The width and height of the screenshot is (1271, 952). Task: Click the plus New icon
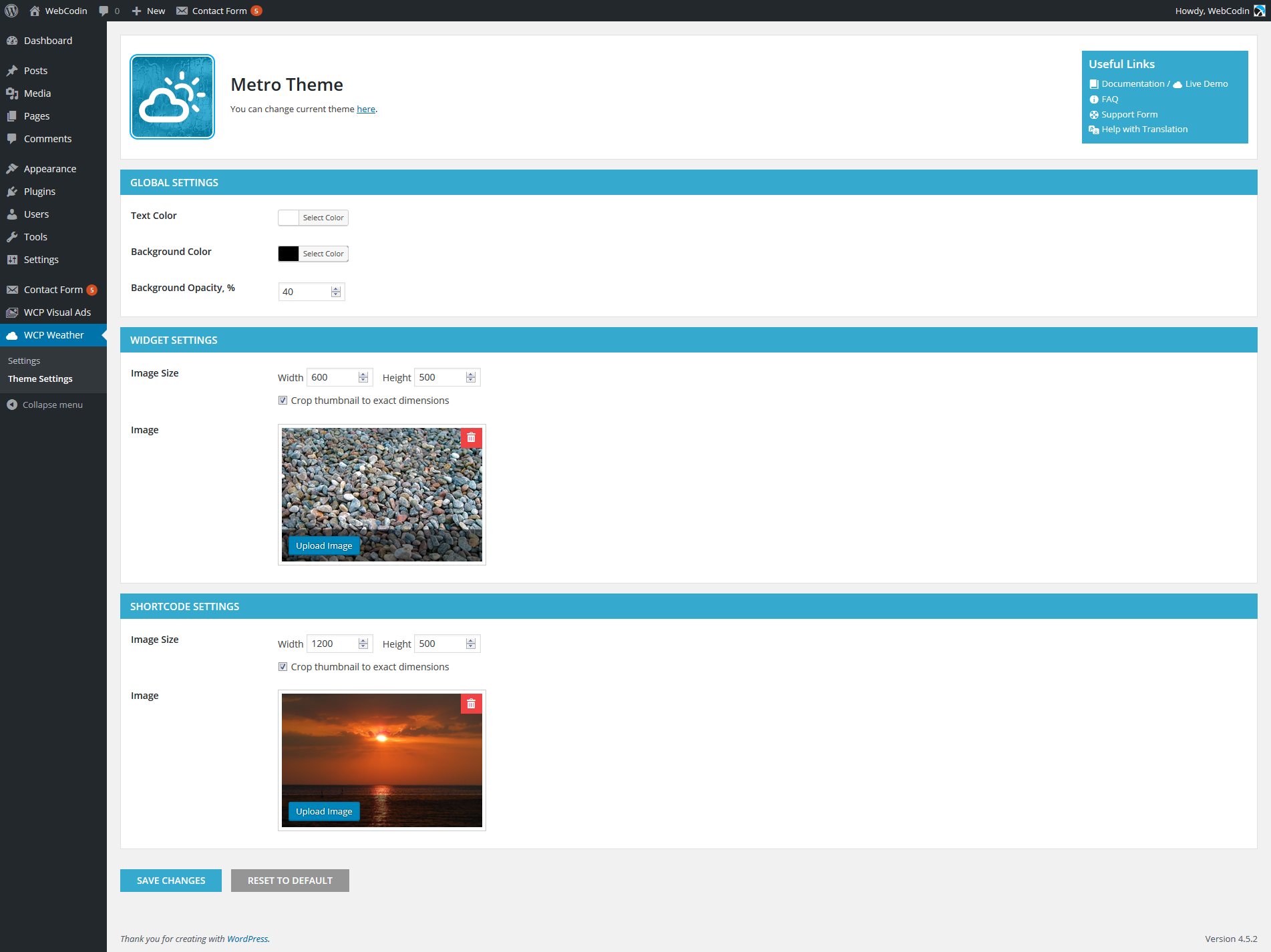click(x=136, y=11)
